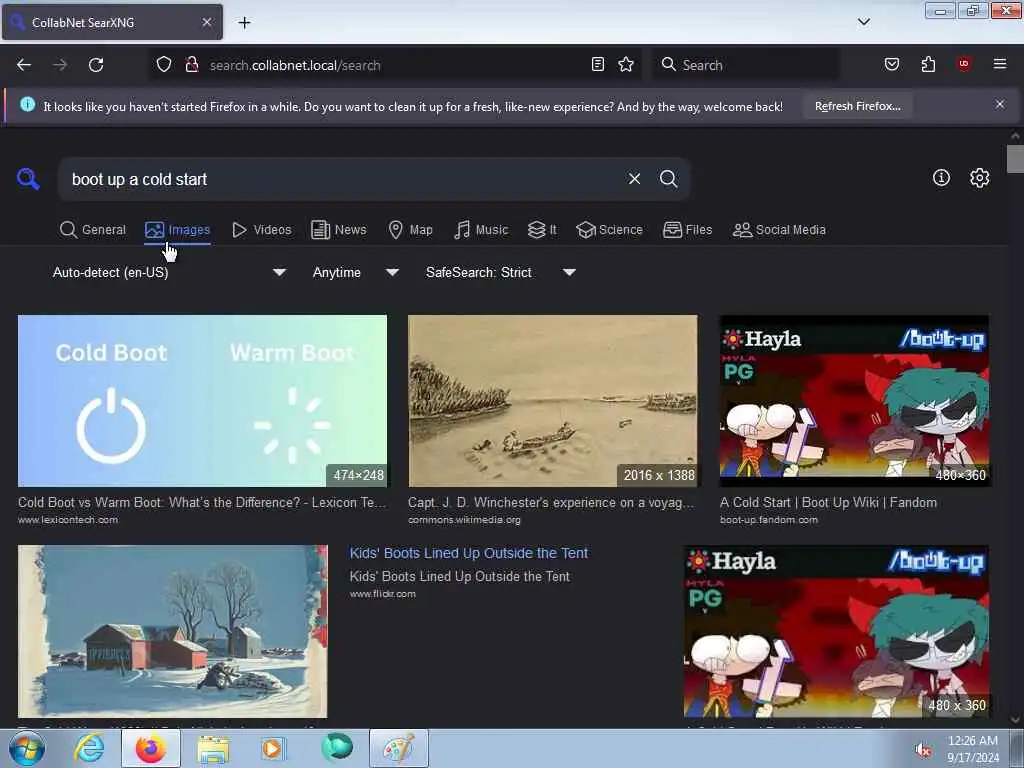This screenshot has width=1024, height=768.
Task: Switch to the Map category
Action: click(x=410, y=230)
